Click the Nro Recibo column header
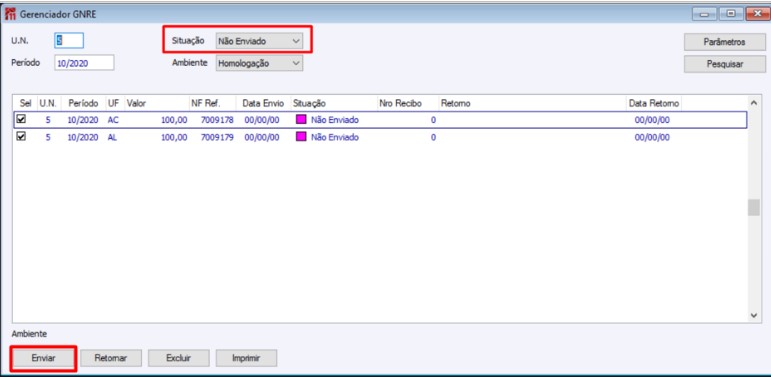Image resolution: width=771 pixels, height=378 pixels. click(408, 104)
